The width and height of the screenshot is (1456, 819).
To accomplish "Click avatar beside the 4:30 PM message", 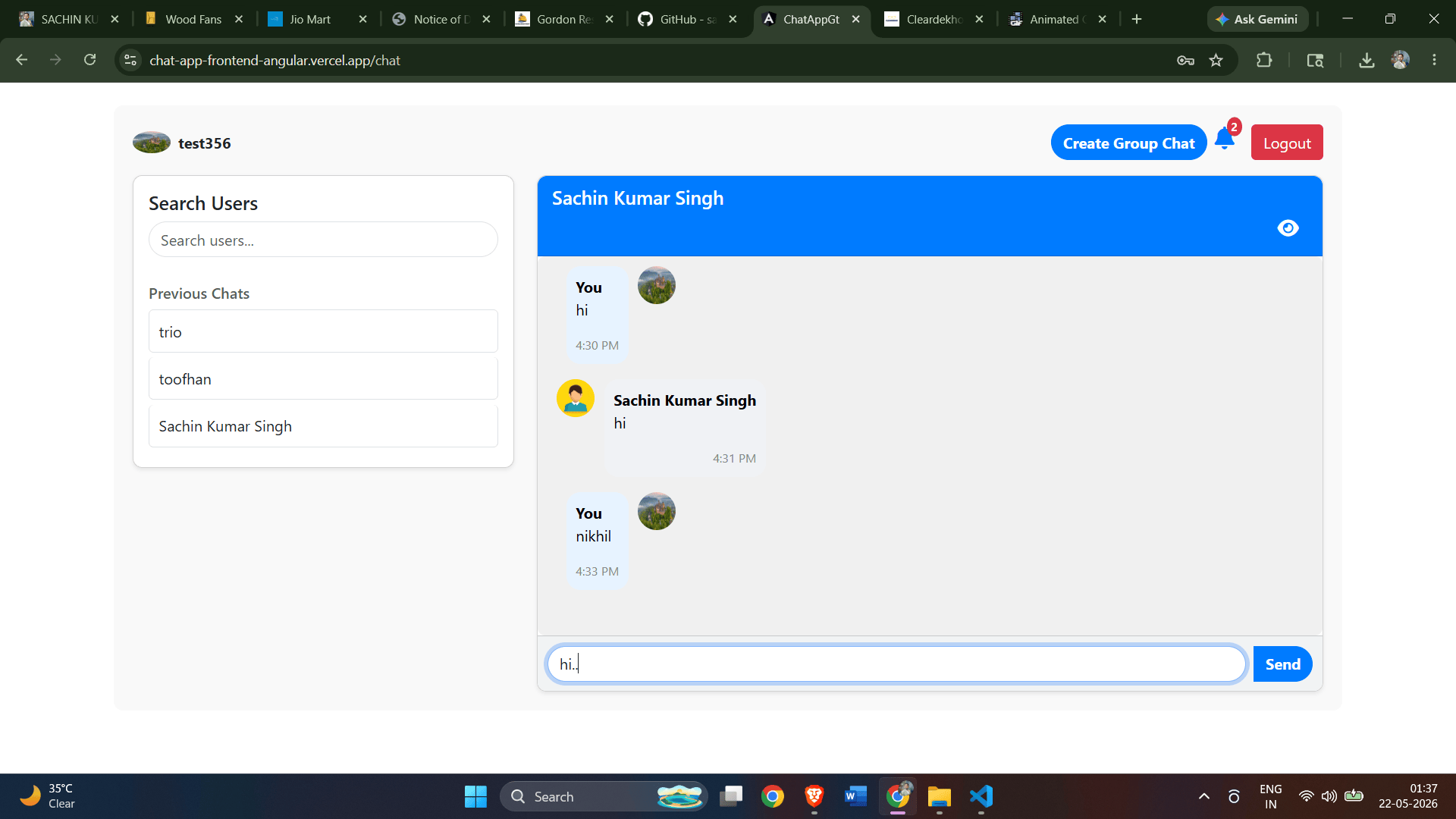I will 657,285.
